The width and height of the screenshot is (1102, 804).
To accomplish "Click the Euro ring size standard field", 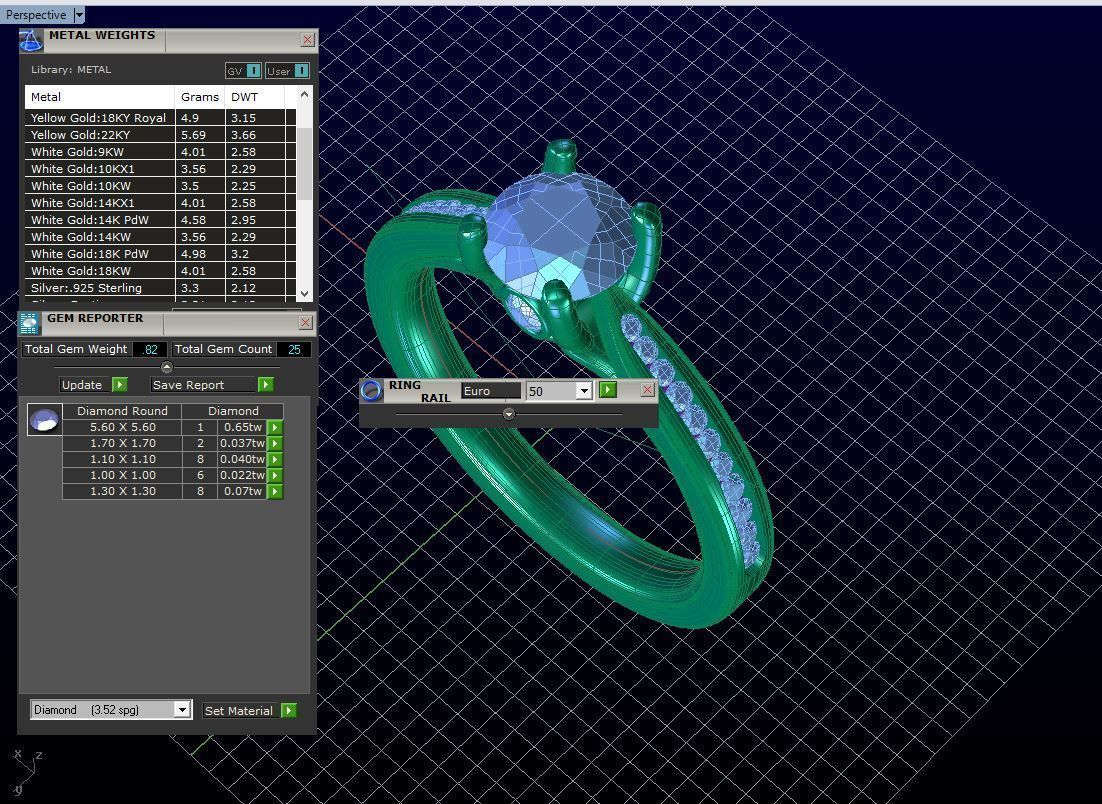I will pyautogui.click(x=491, y=391).
